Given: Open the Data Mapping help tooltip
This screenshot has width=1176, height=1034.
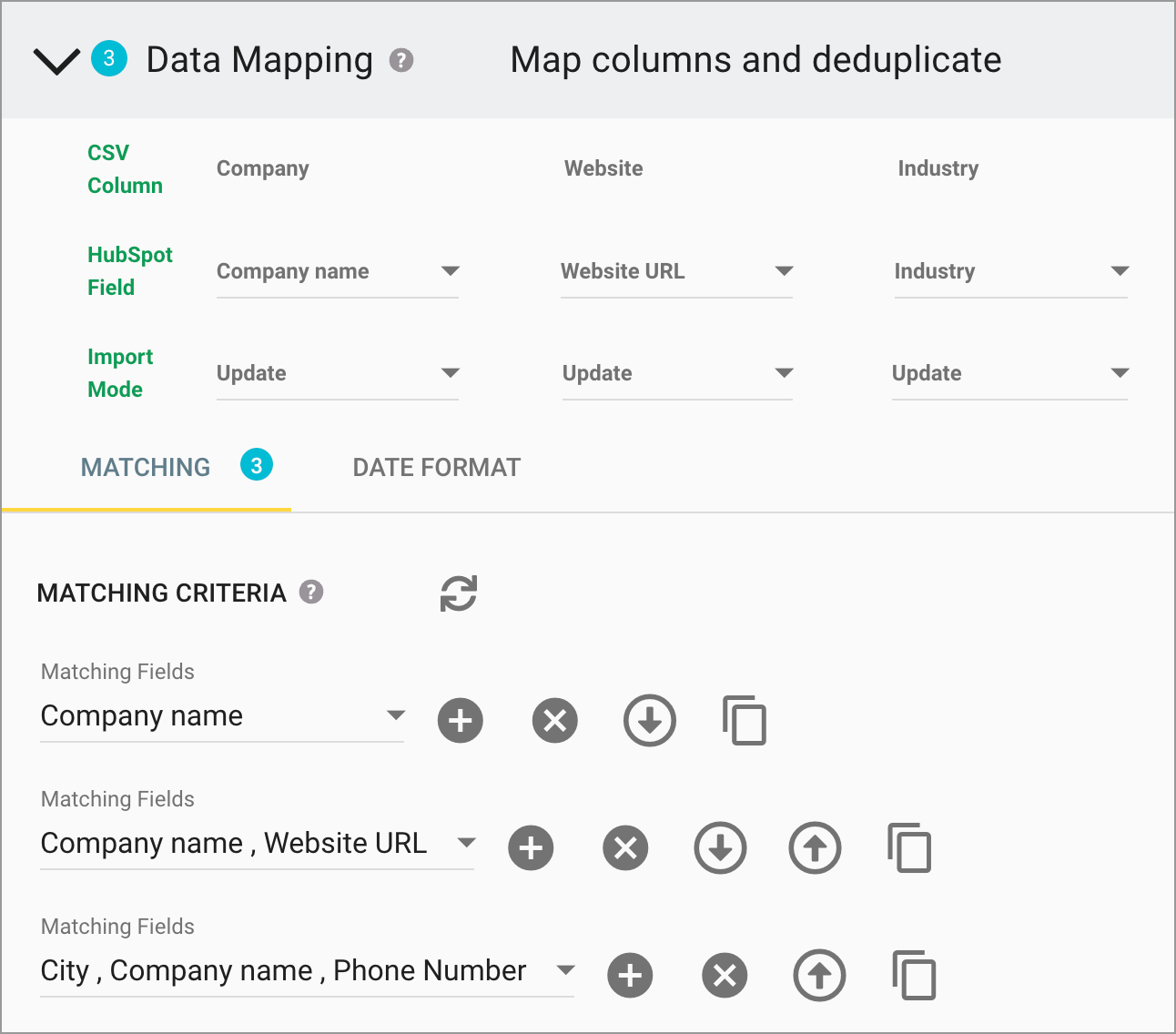Looking at the screenshot, I should pyautogui.click(x=403, y=60).
